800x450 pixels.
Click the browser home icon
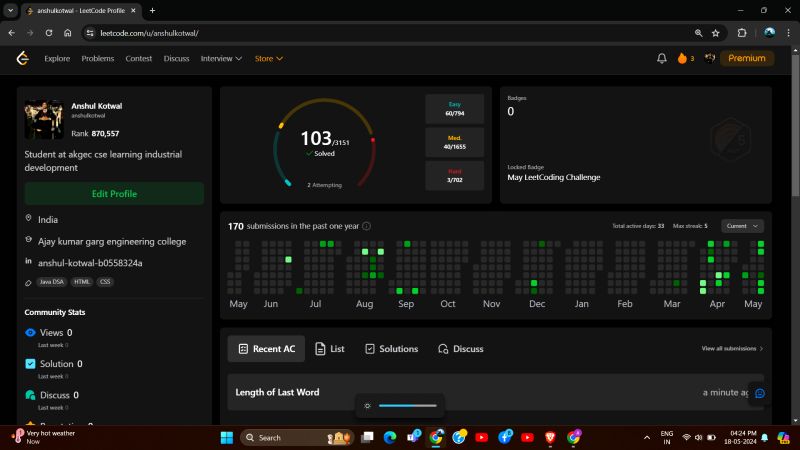pyautogui.click(x=67, y=33)
